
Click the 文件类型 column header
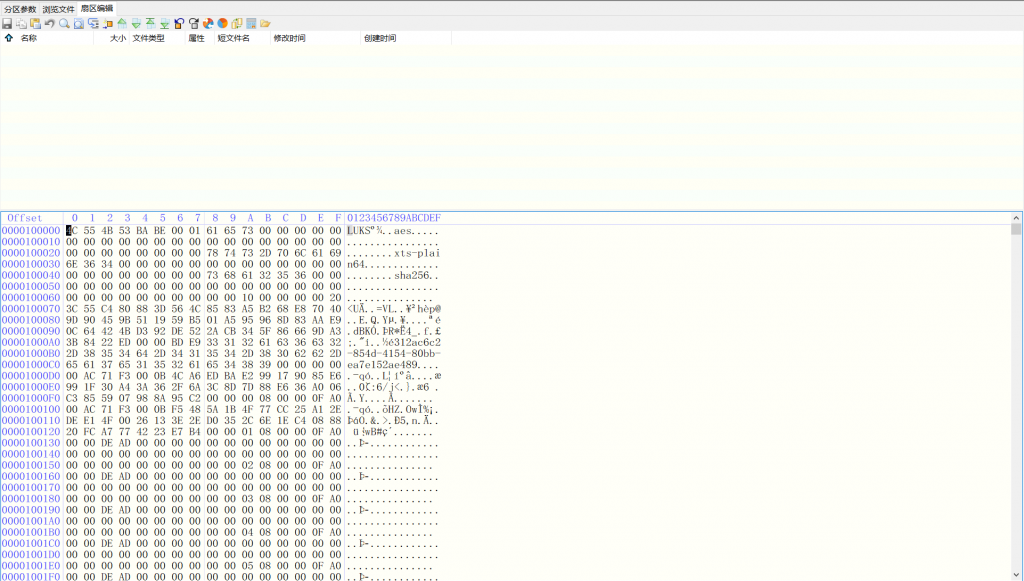click(x=149, y=38)
